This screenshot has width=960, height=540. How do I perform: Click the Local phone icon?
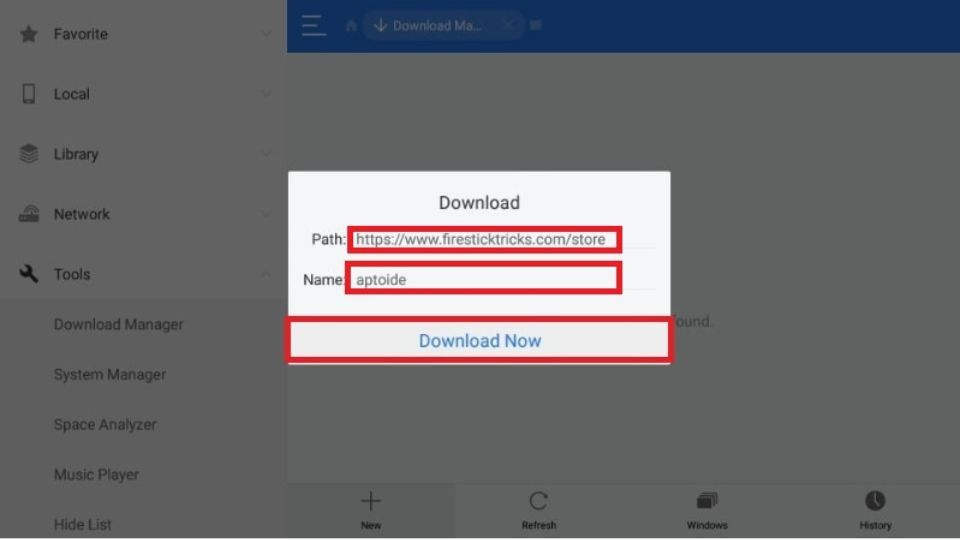click(x=28, y=94)
